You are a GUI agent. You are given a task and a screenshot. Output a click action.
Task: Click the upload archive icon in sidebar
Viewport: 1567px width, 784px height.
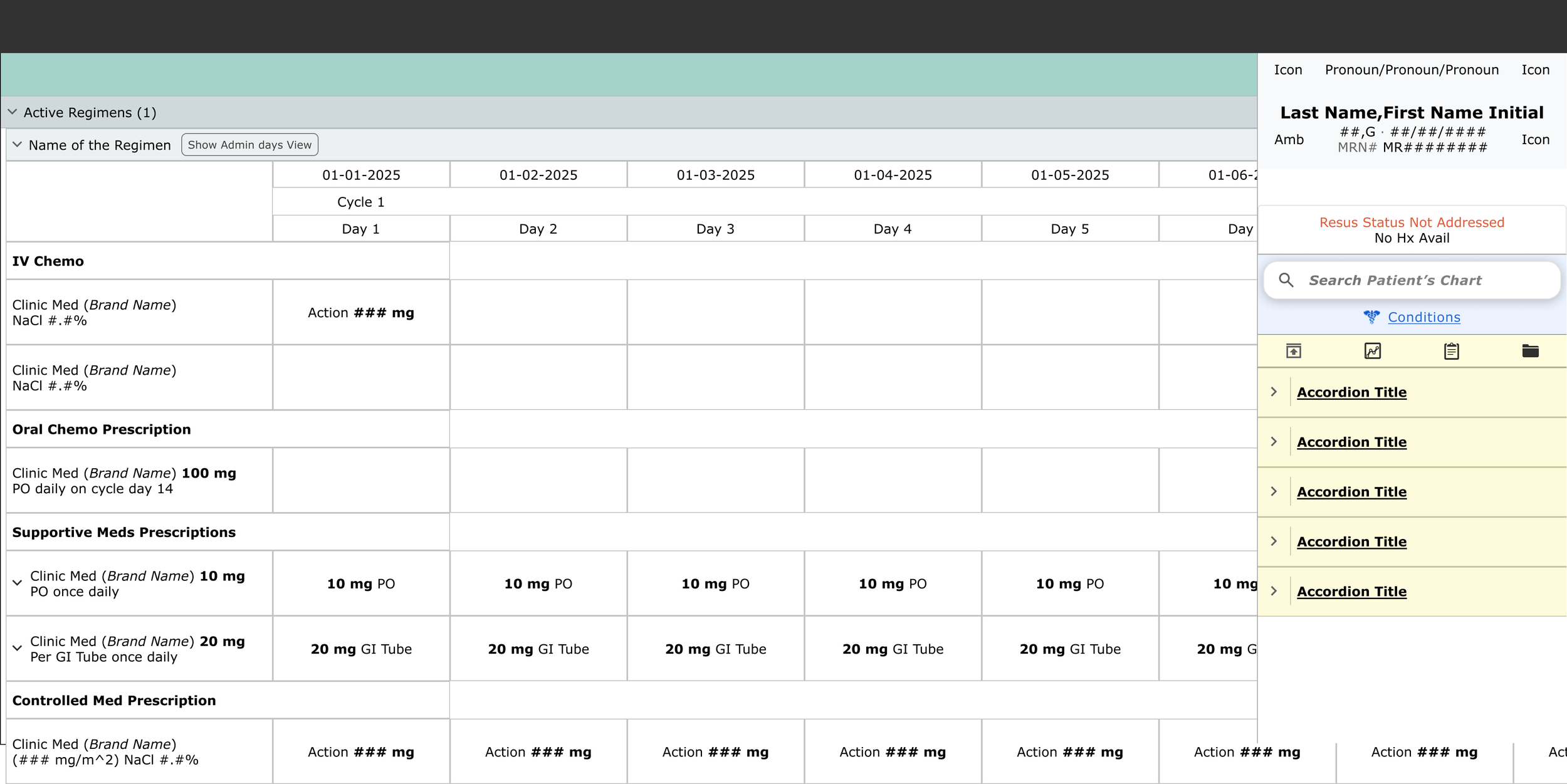point(1294,351)
